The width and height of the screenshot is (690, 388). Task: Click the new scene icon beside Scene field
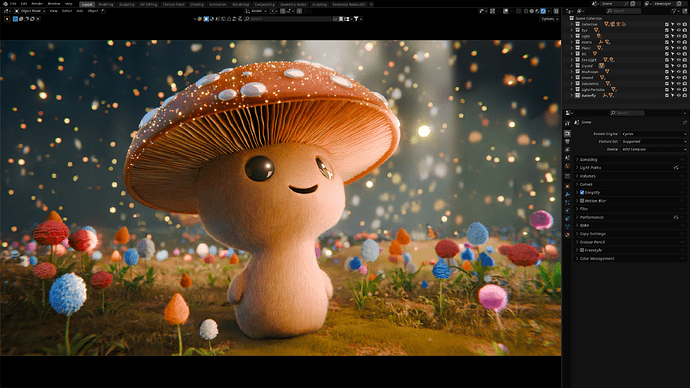(632, 4)
